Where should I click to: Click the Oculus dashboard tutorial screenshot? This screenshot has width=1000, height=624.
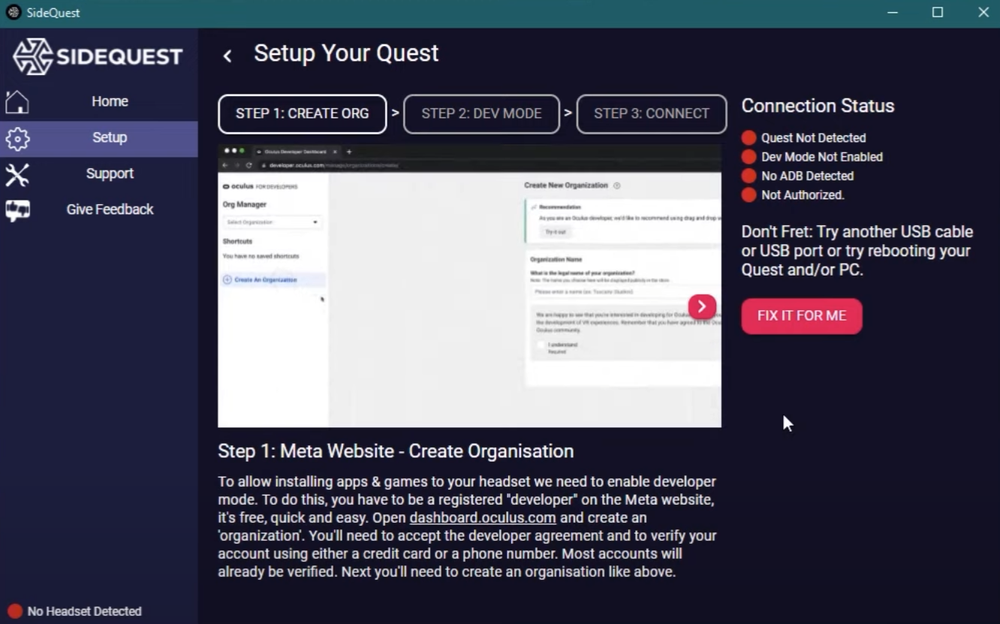pos(468,286)
